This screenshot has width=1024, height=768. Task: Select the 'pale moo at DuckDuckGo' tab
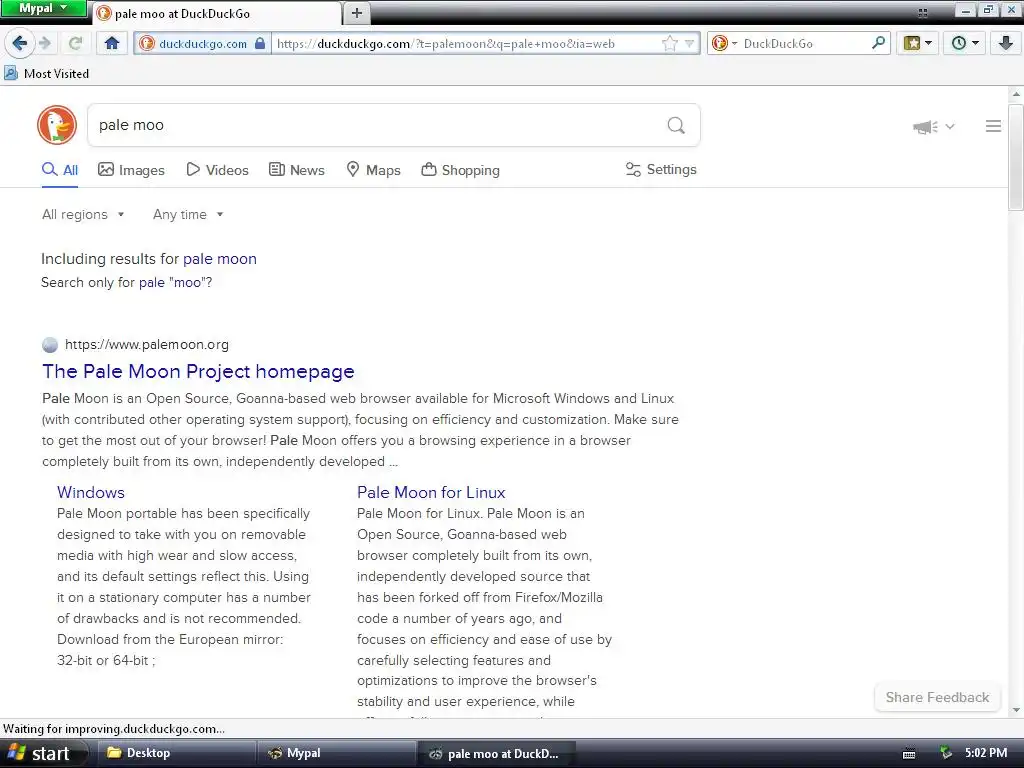[217, 13]
